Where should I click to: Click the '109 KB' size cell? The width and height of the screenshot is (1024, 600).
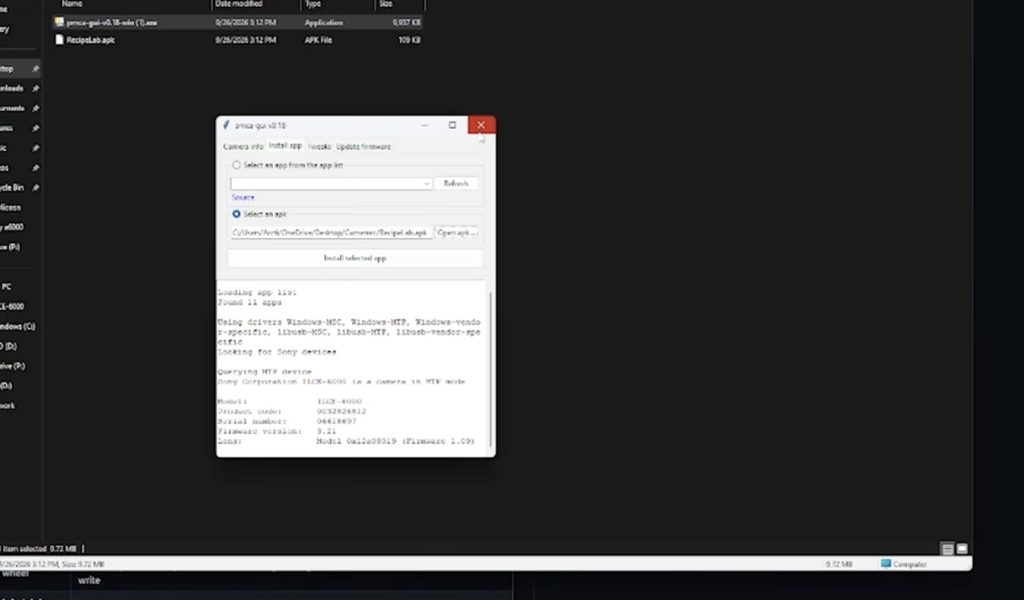click(409, 40)
